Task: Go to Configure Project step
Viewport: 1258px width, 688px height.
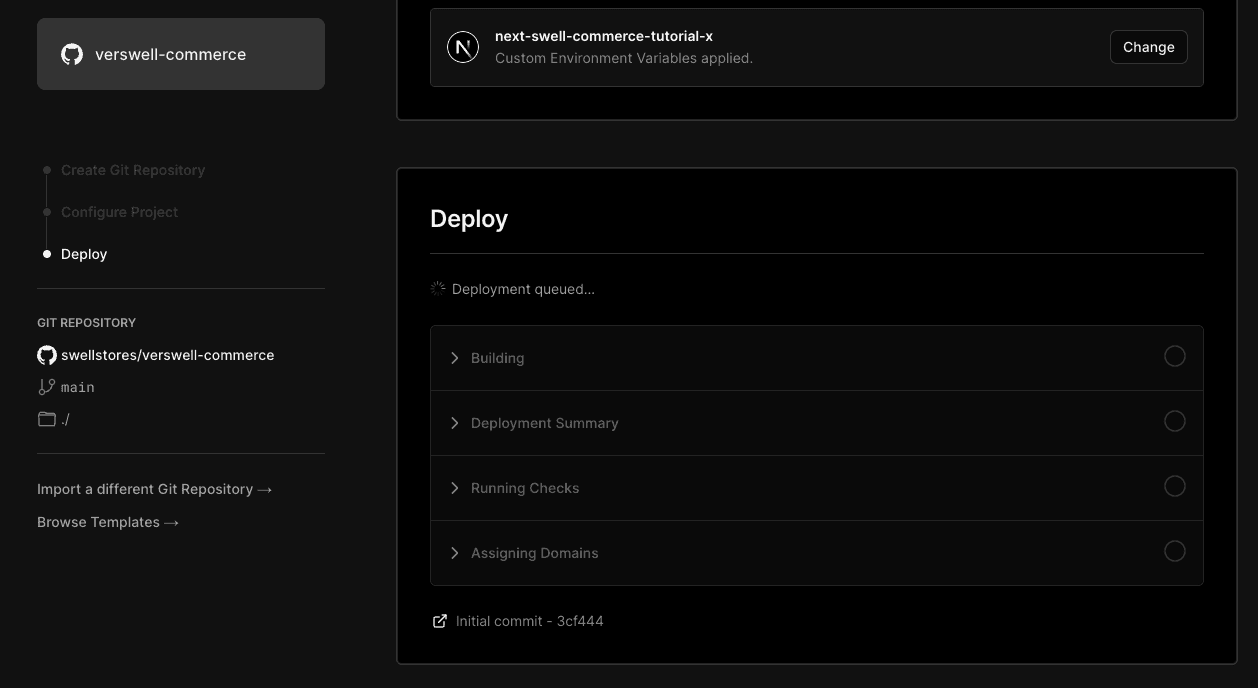Action: [119, 212]
